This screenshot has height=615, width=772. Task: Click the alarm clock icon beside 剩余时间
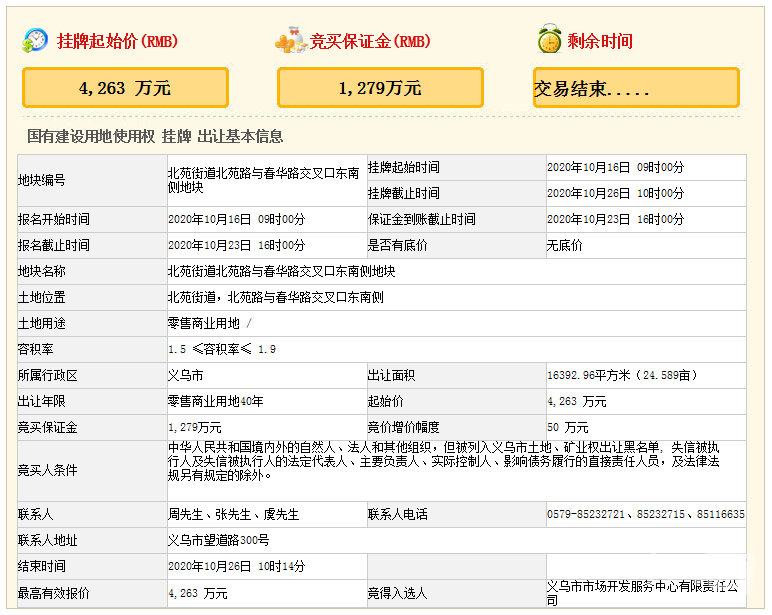coord(548,41)
